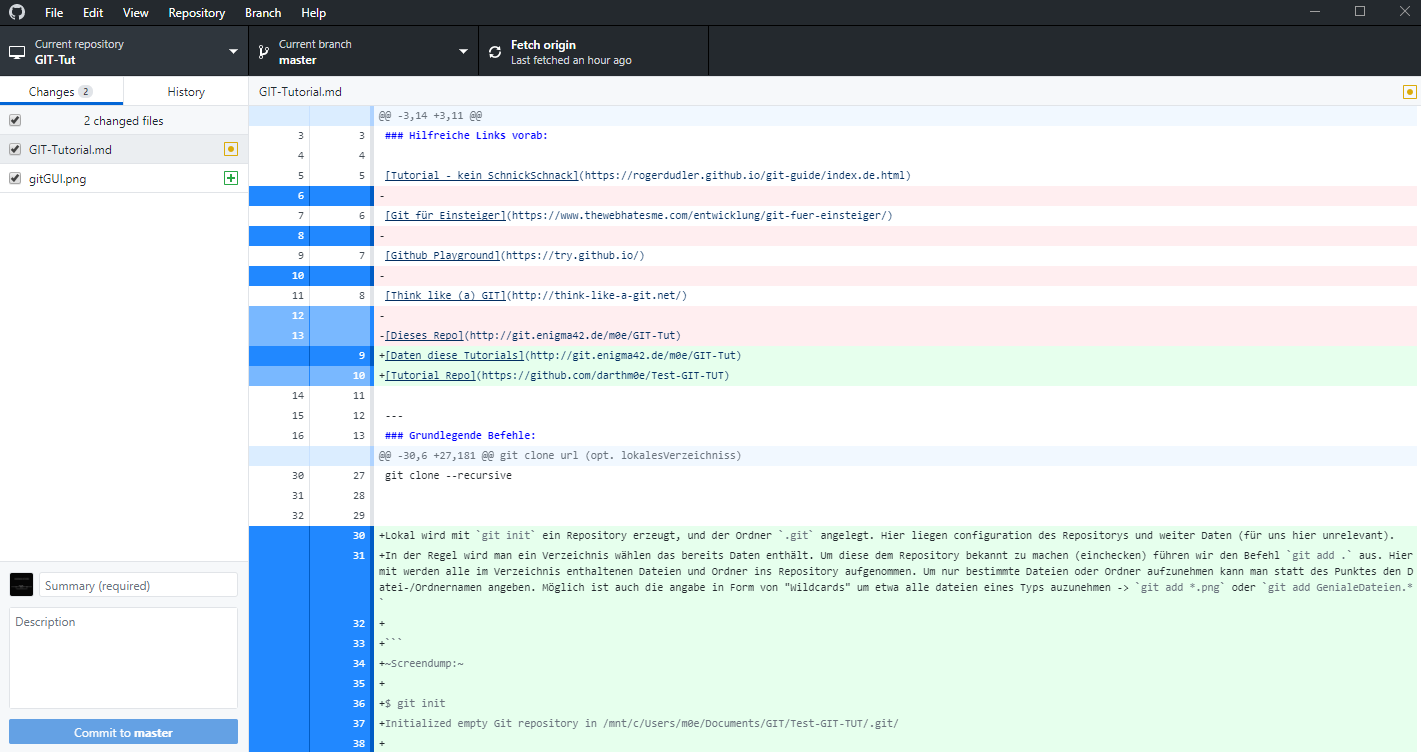The height and width of the screenshot is (752, 1421).
Task: Switch to the History tab
Action: 186,91
